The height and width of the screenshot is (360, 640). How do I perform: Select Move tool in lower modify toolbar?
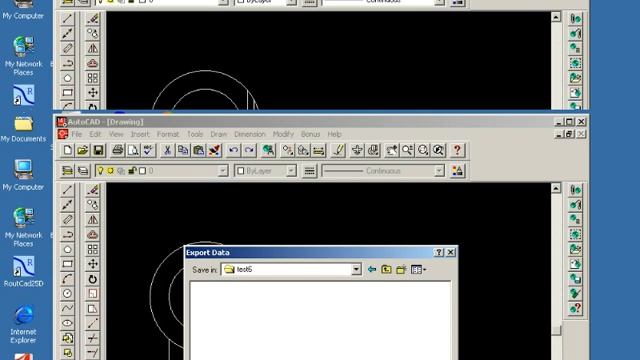[x=93, y=264]
